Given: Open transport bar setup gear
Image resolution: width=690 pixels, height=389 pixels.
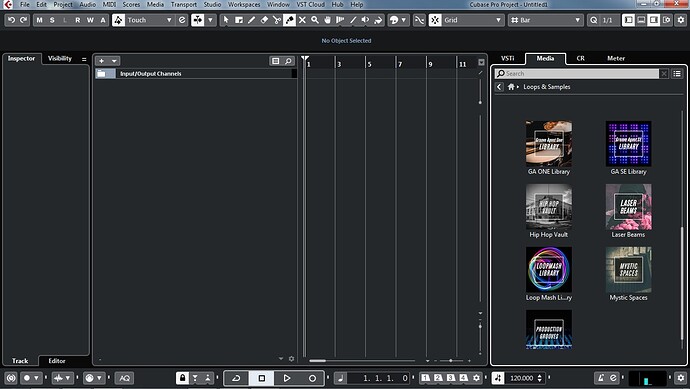Looking at the screenshot, I should pyautogui.click(x=681, y=378).
